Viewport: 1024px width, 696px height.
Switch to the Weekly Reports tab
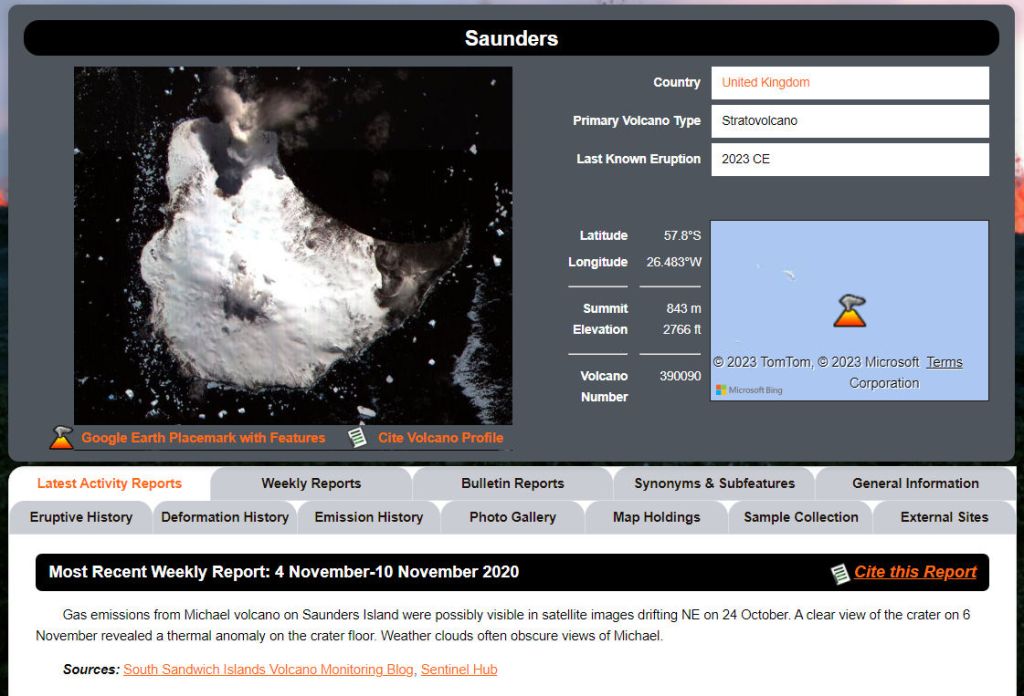click(x=311, y=483)
